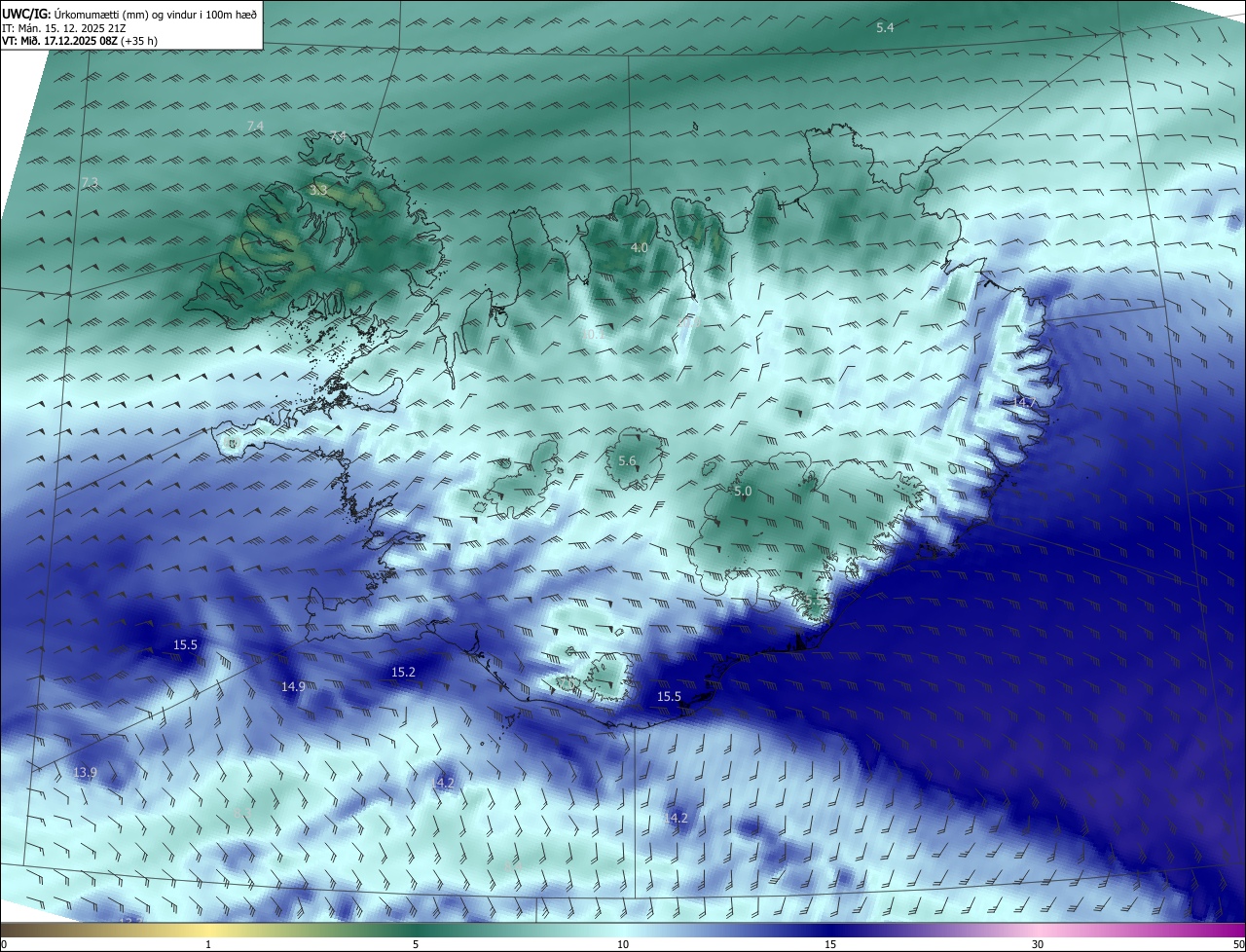Click the 30 tick on the color scale
This screenshot has width=1246, height=952.
[1038, 944]
